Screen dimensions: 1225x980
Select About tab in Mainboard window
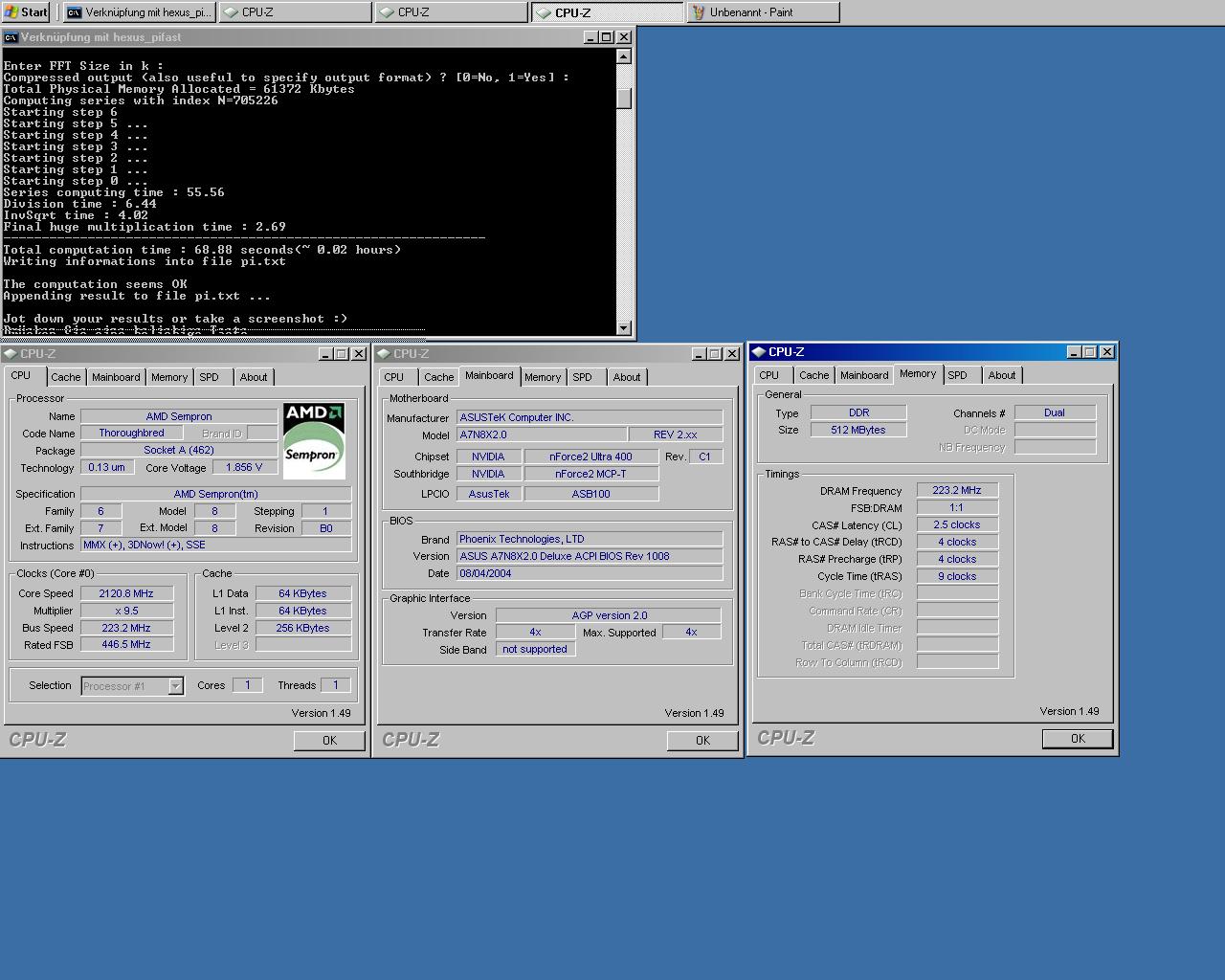(627, 377)
